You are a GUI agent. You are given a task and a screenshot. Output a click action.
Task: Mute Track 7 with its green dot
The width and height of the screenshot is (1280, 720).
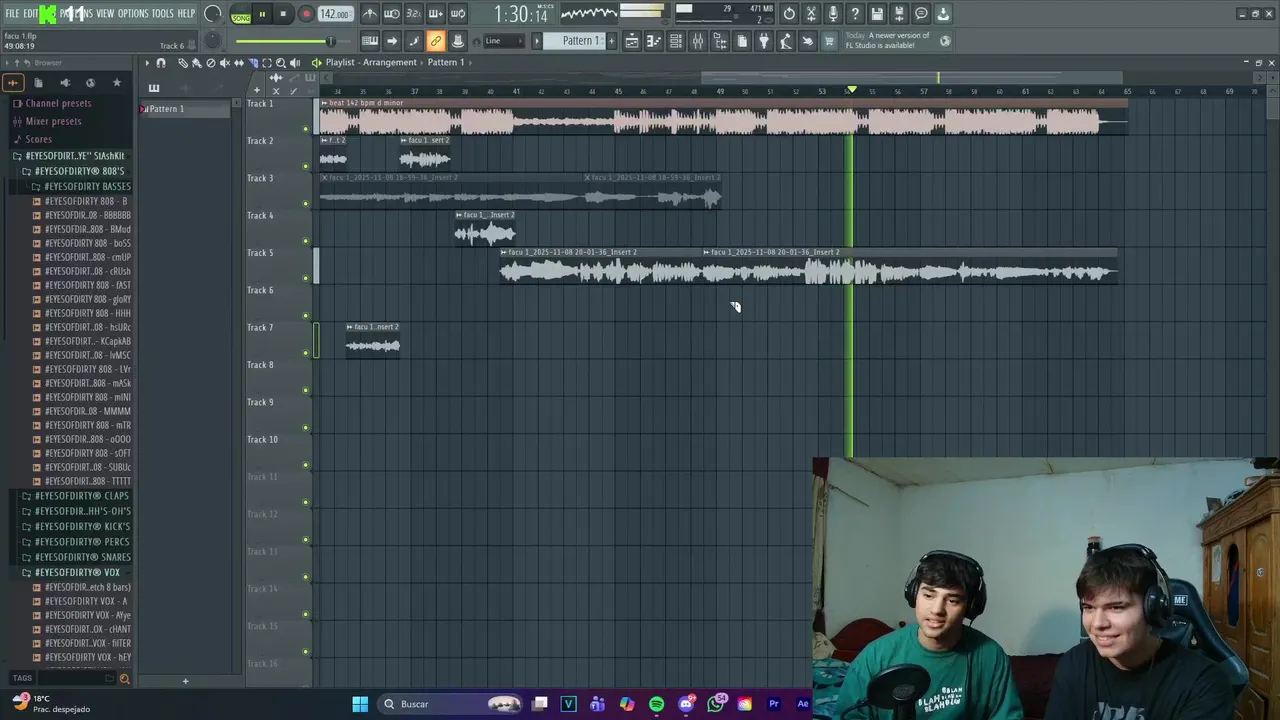click(x=306, y=353)
